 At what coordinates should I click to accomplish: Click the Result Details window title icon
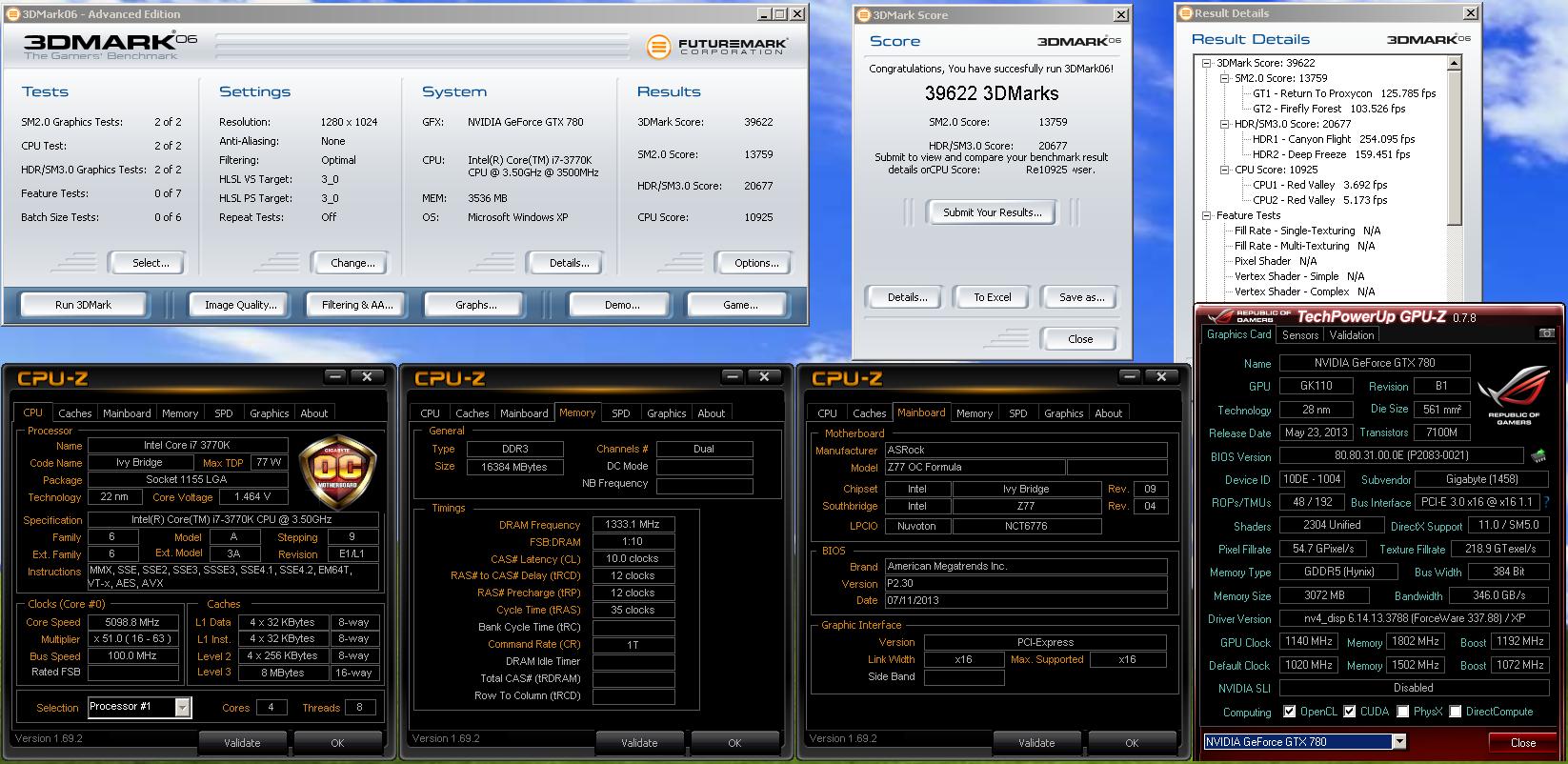[1186, 13]
